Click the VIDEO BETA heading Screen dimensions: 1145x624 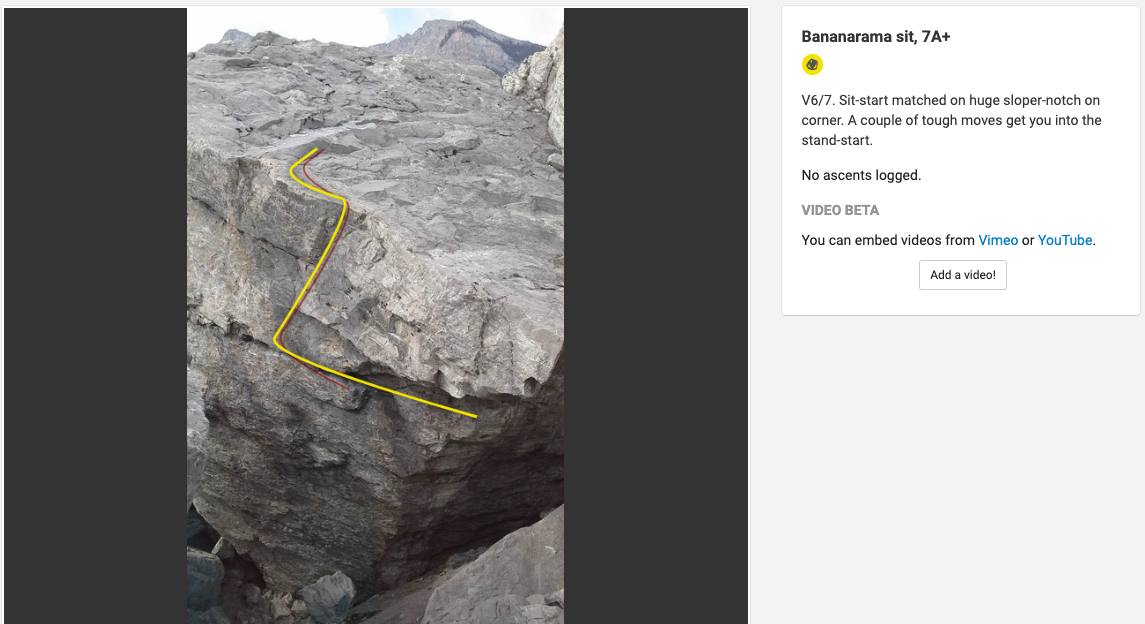(x=840, y=210)
